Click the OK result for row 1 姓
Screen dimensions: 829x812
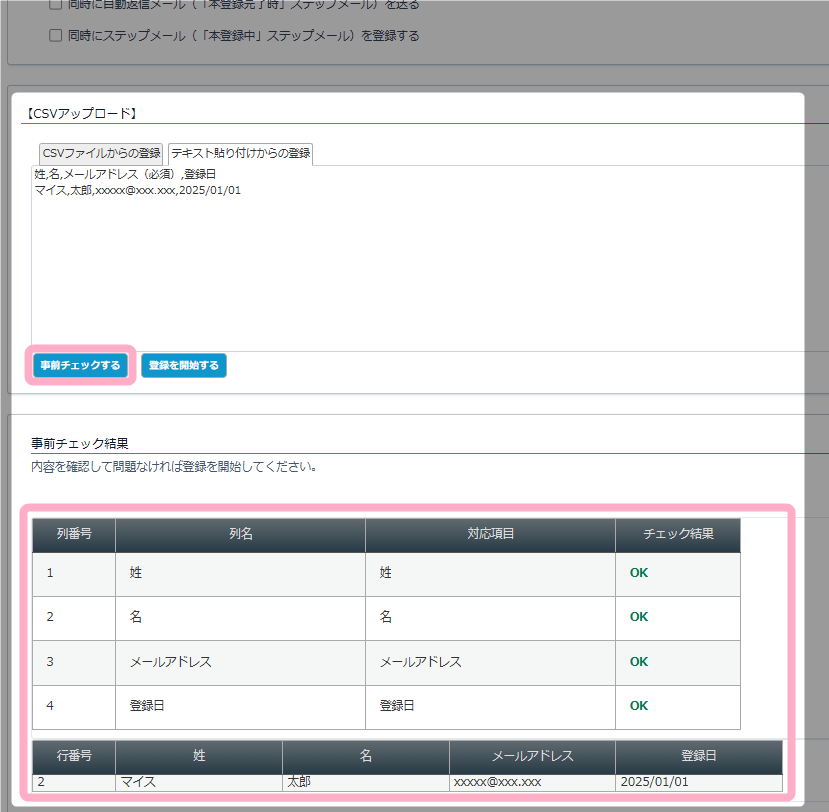(x=639, y=574)
